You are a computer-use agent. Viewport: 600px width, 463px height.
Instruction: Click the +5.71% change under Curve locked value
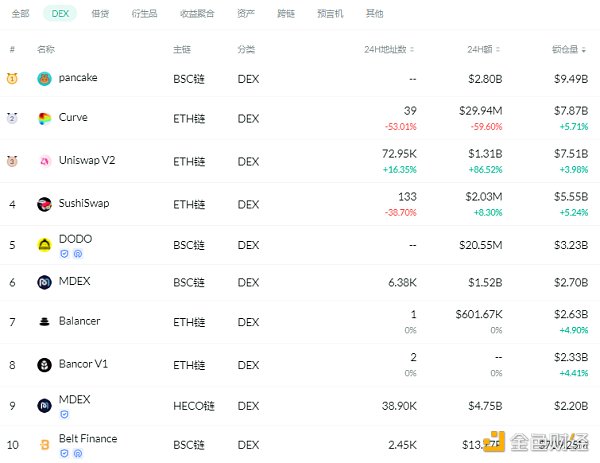pos(574,127)
